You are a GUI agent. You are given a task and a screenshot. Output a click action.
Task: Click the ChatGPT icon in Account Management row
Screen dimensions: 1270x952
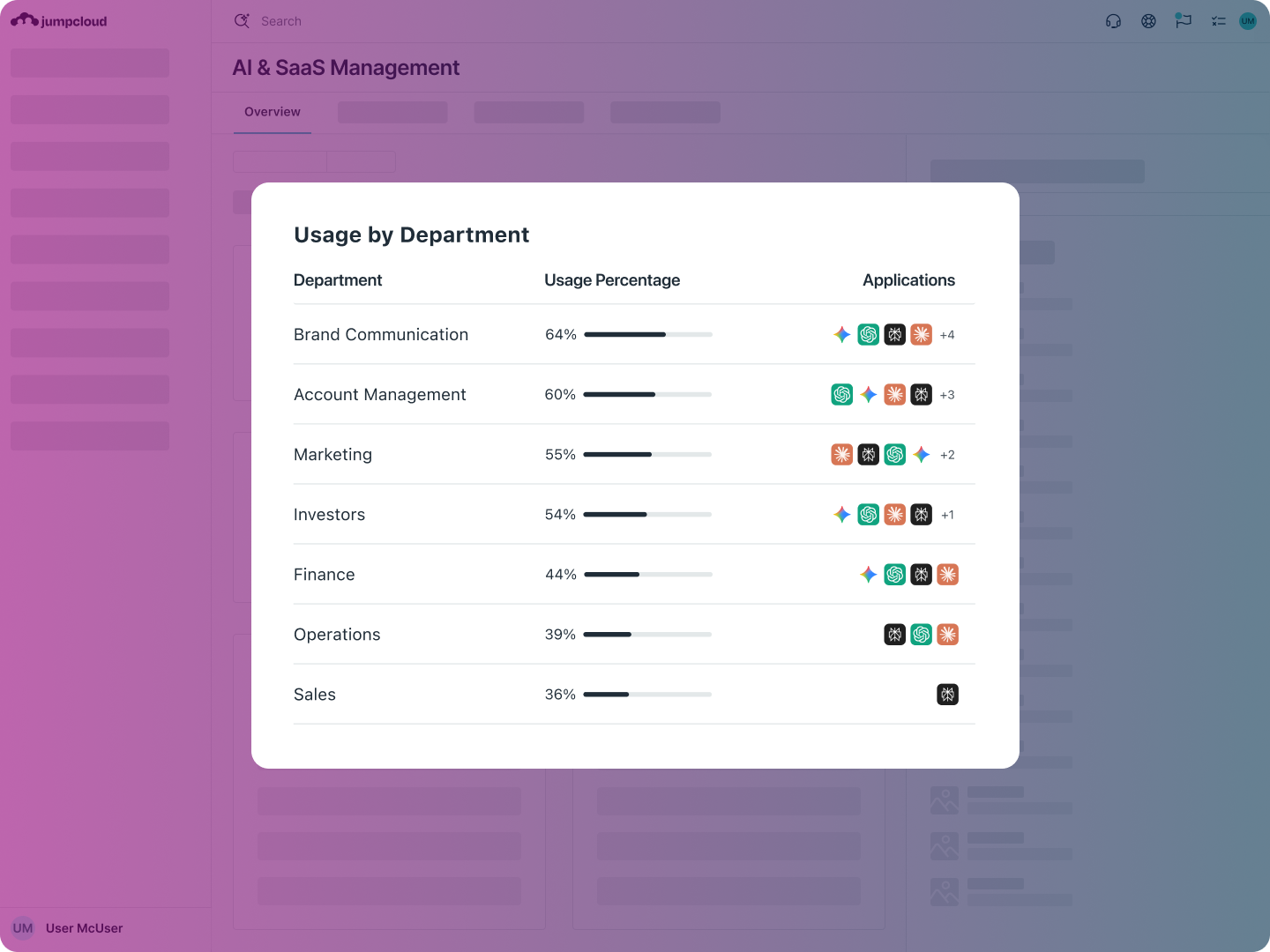(x=842, y=395)
